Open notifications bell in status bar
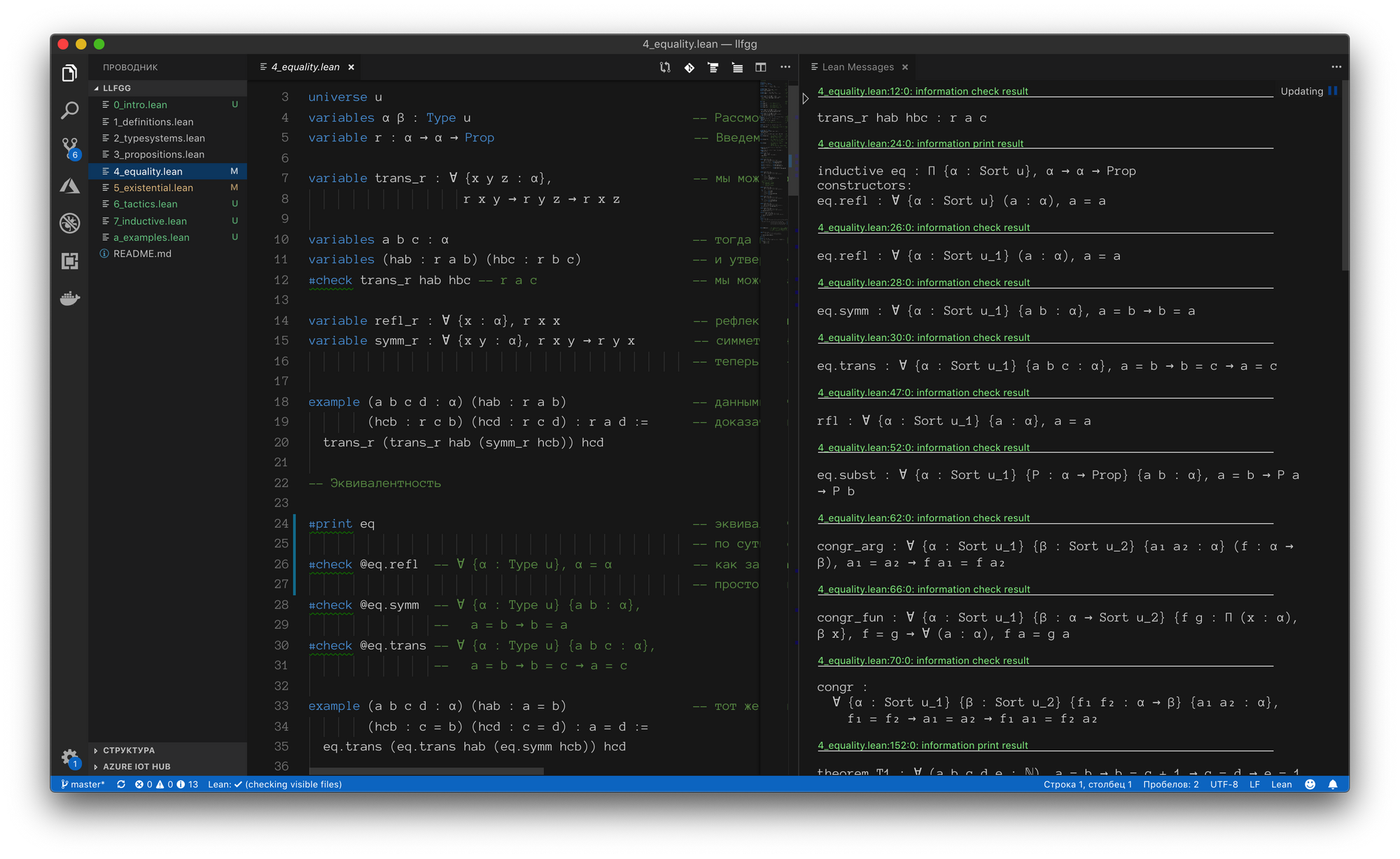Viewport: 1400px width, 859px height. (1334, 784)
